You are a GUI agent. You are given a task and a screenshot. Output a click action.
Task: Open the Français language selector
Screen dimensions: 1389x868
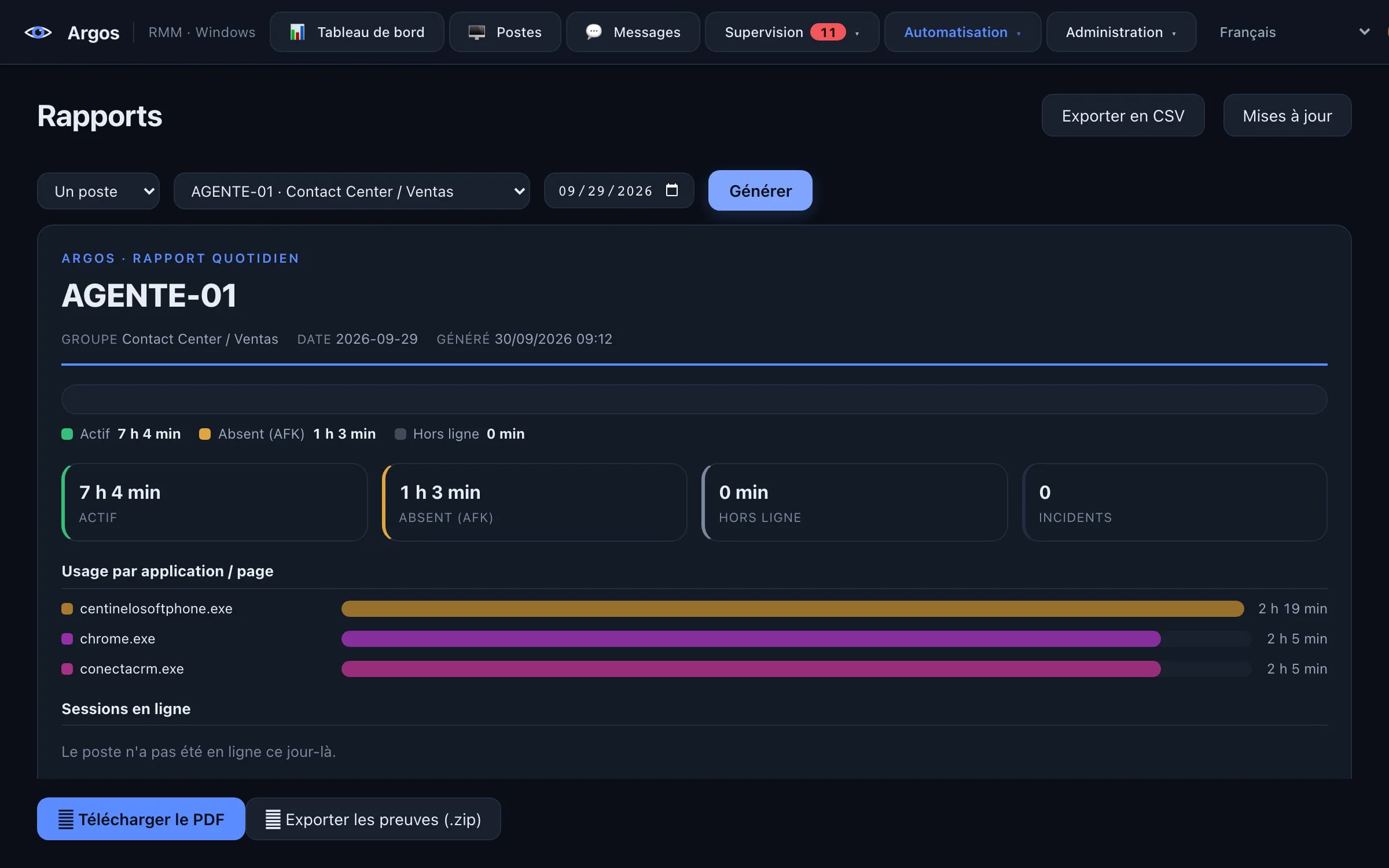pyautogui.click(x=1295, y=32)
